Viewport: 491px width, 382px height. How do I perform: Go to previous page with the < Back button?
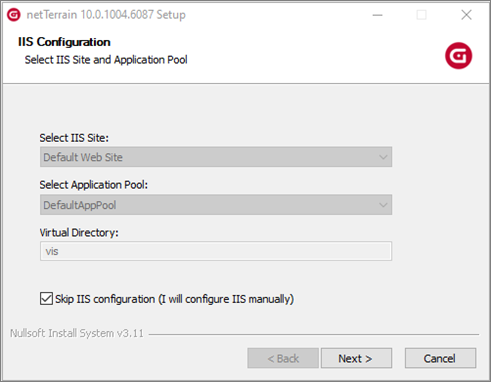(x=283, y=358)
